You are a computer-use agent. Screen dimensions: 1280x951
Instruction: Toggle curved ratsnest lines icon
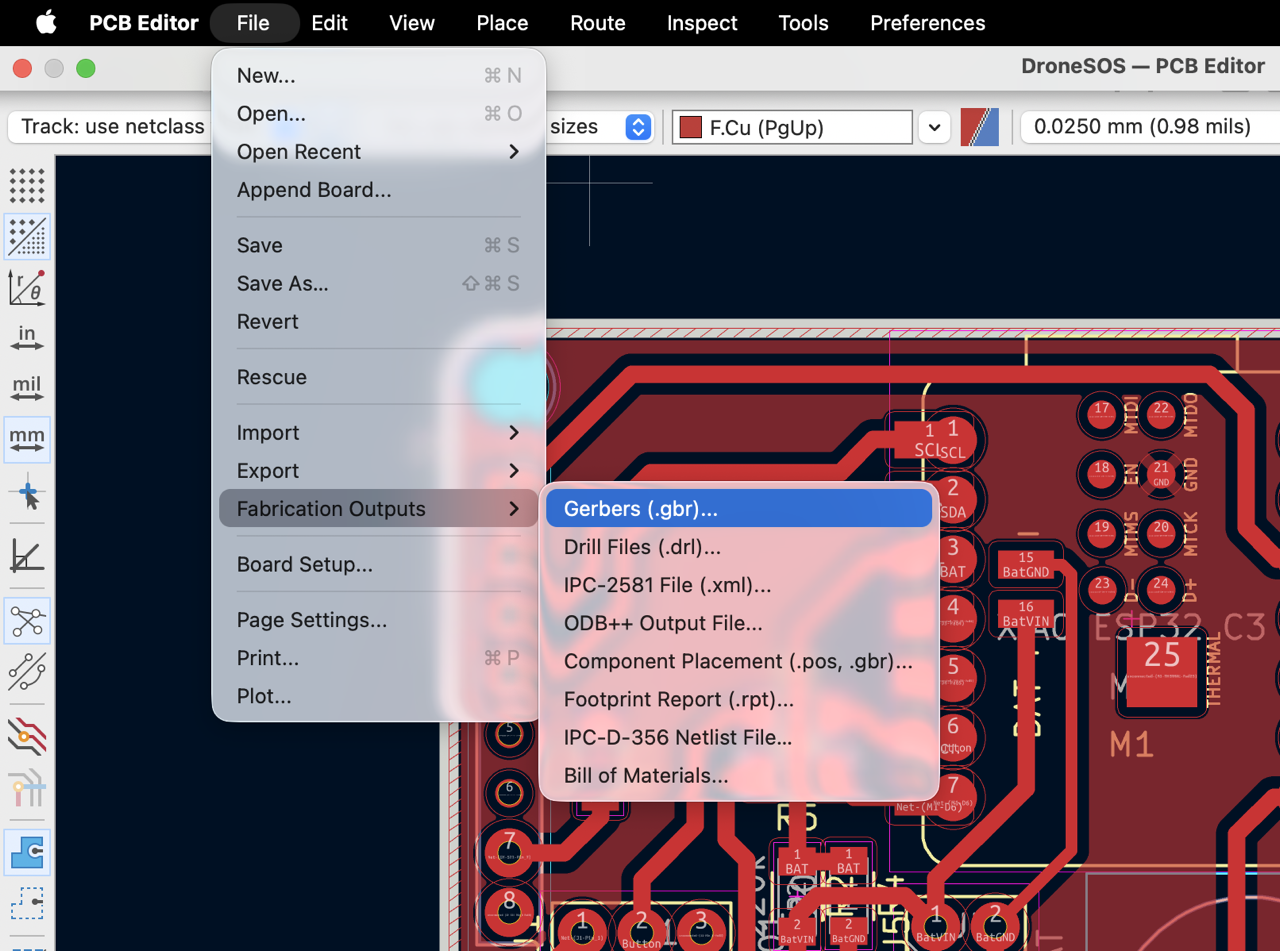(x=27, y=672)
